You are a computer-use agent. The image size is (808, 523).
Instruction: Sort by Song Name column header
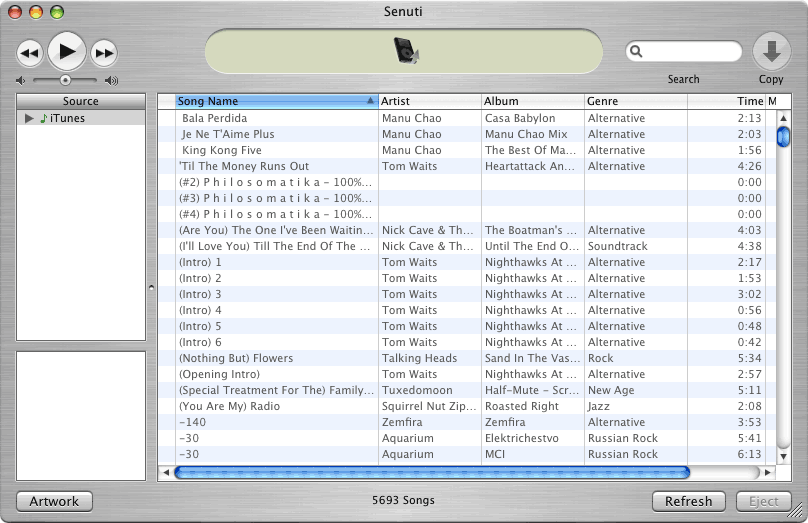(276, 101)
